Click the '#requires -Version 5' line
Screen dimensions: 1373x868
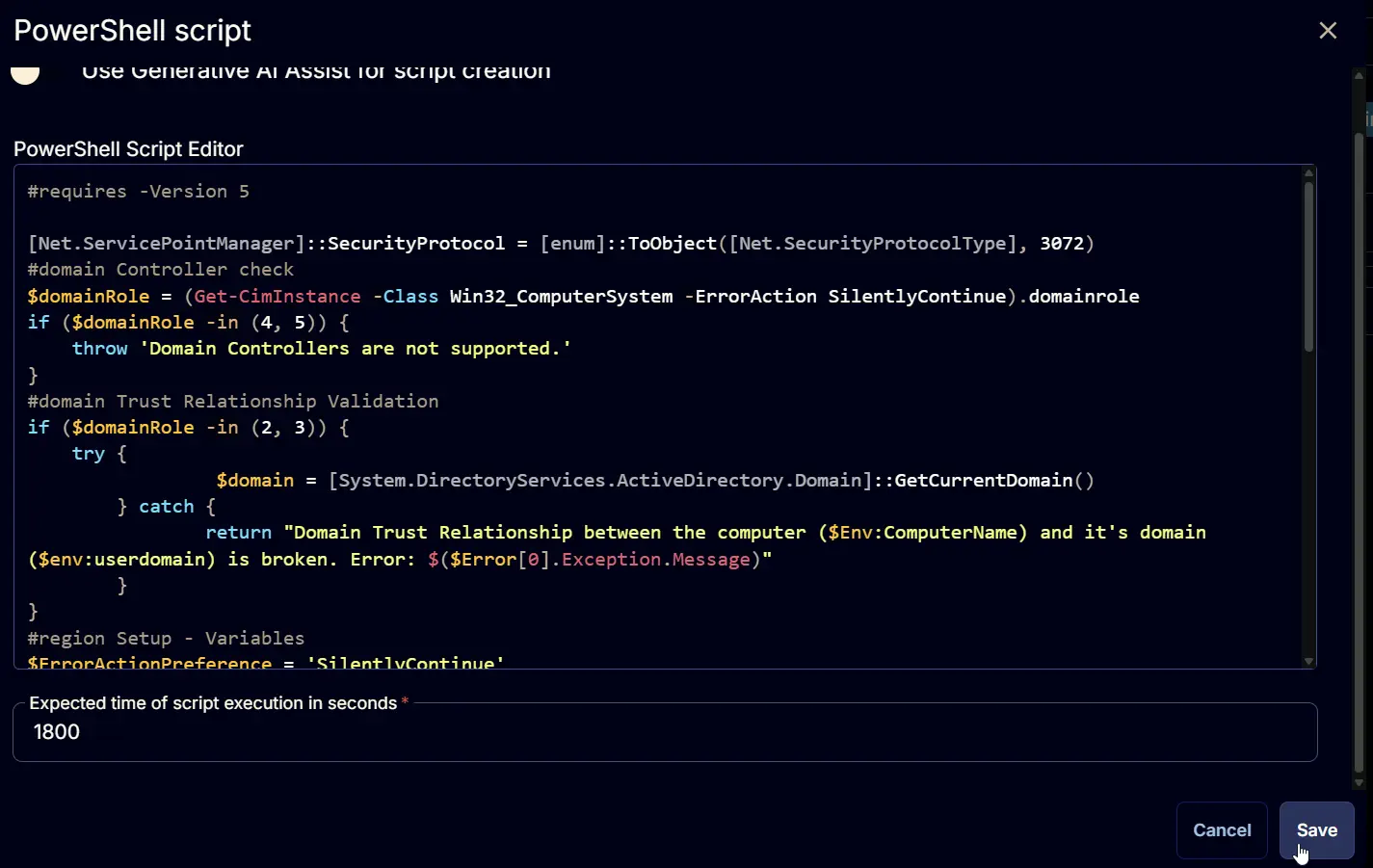[x=139, y=191]
